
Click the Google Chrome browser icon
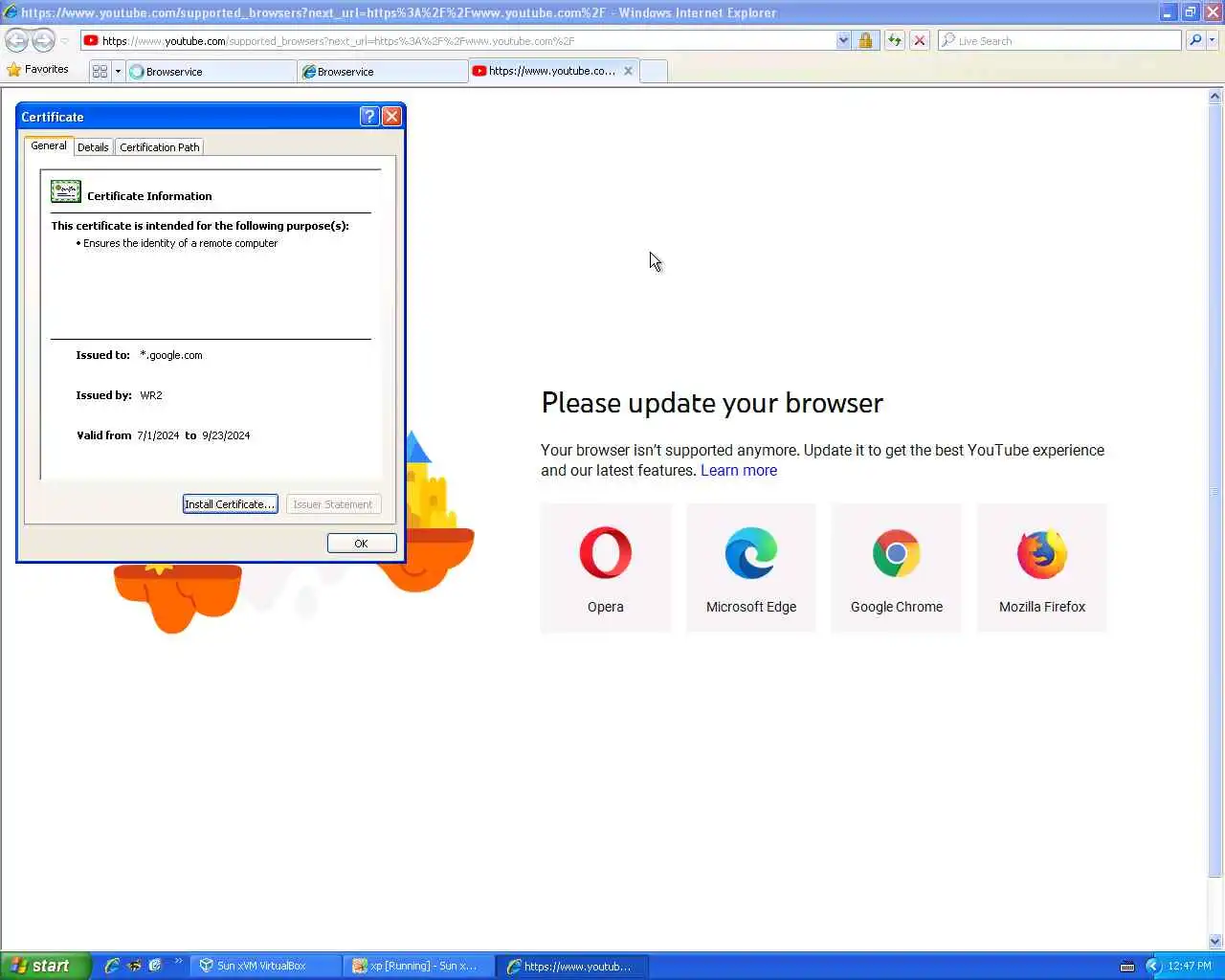pos(897,553)
